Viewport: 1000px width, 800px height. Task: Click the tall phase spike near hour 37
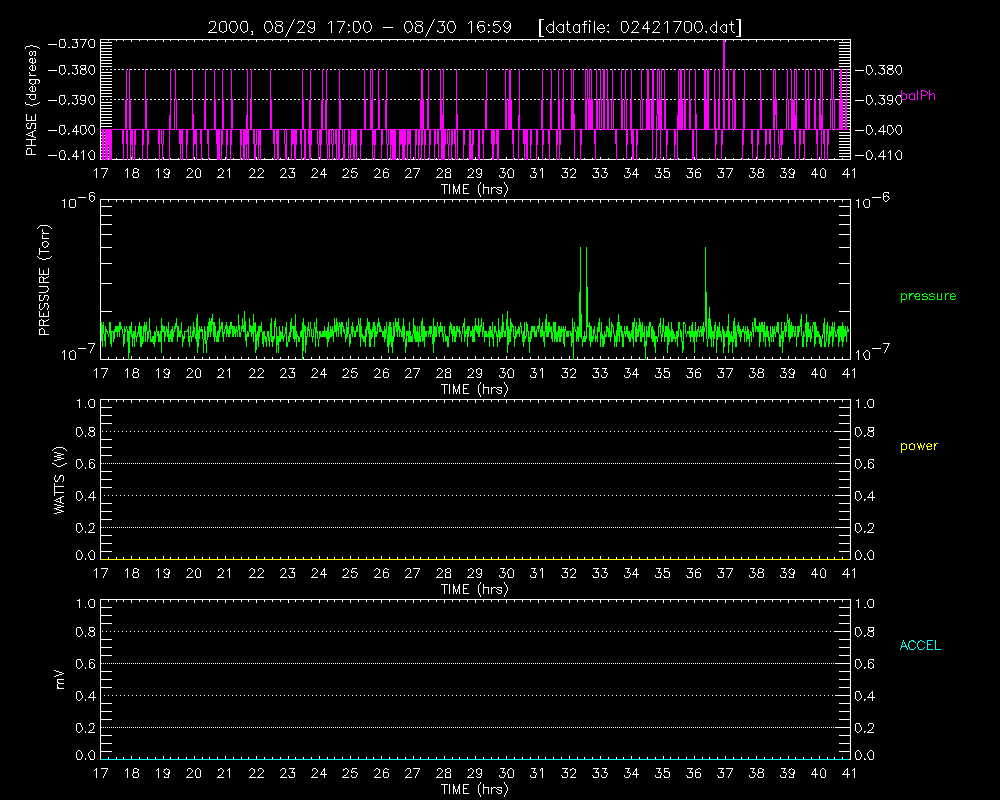pos(724,54)
